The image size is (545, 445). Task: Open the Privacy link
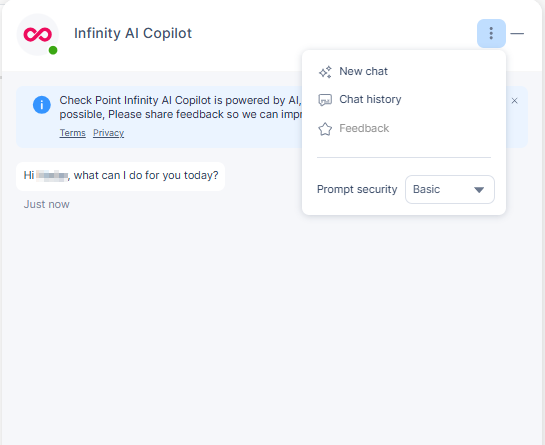pos(108,133)
